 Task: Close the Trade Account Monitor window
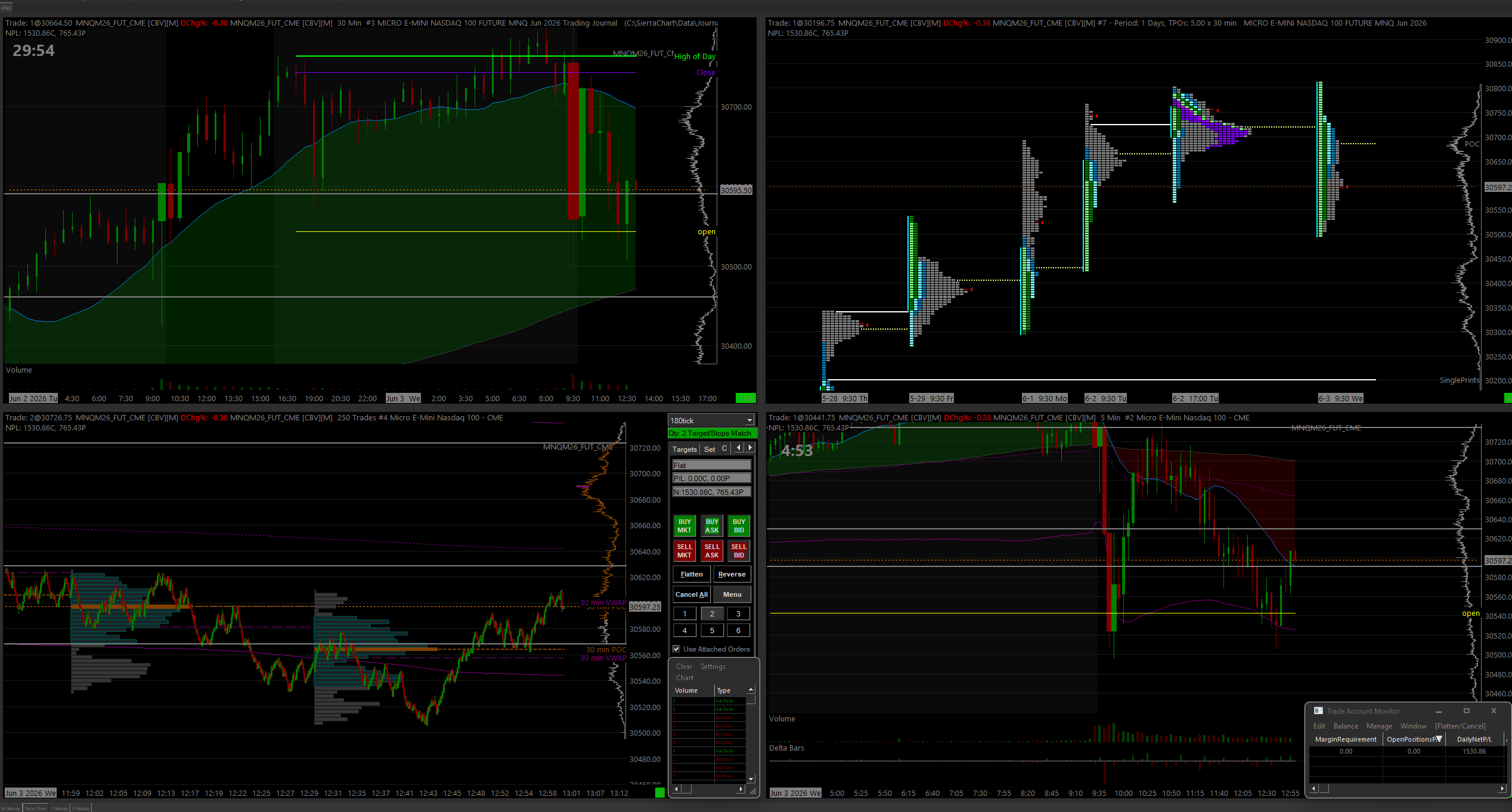[x=1494, y=711]
